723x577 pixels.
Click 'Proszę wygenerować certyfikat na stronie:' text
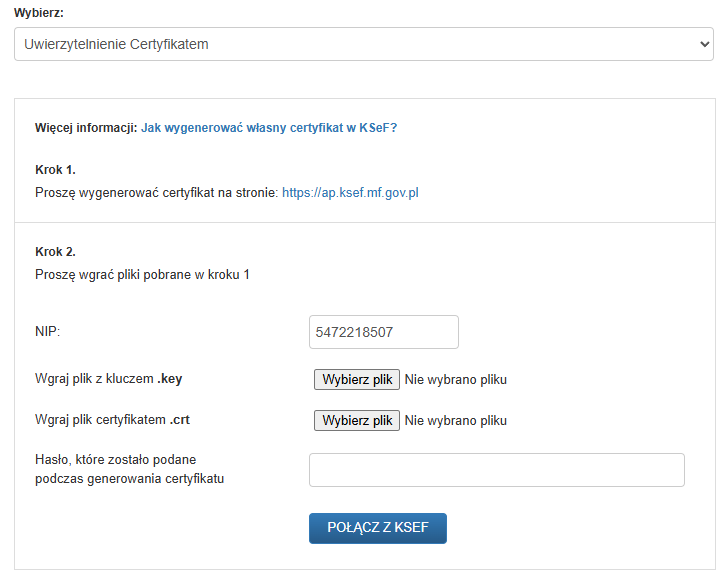[x=156, y=192]
